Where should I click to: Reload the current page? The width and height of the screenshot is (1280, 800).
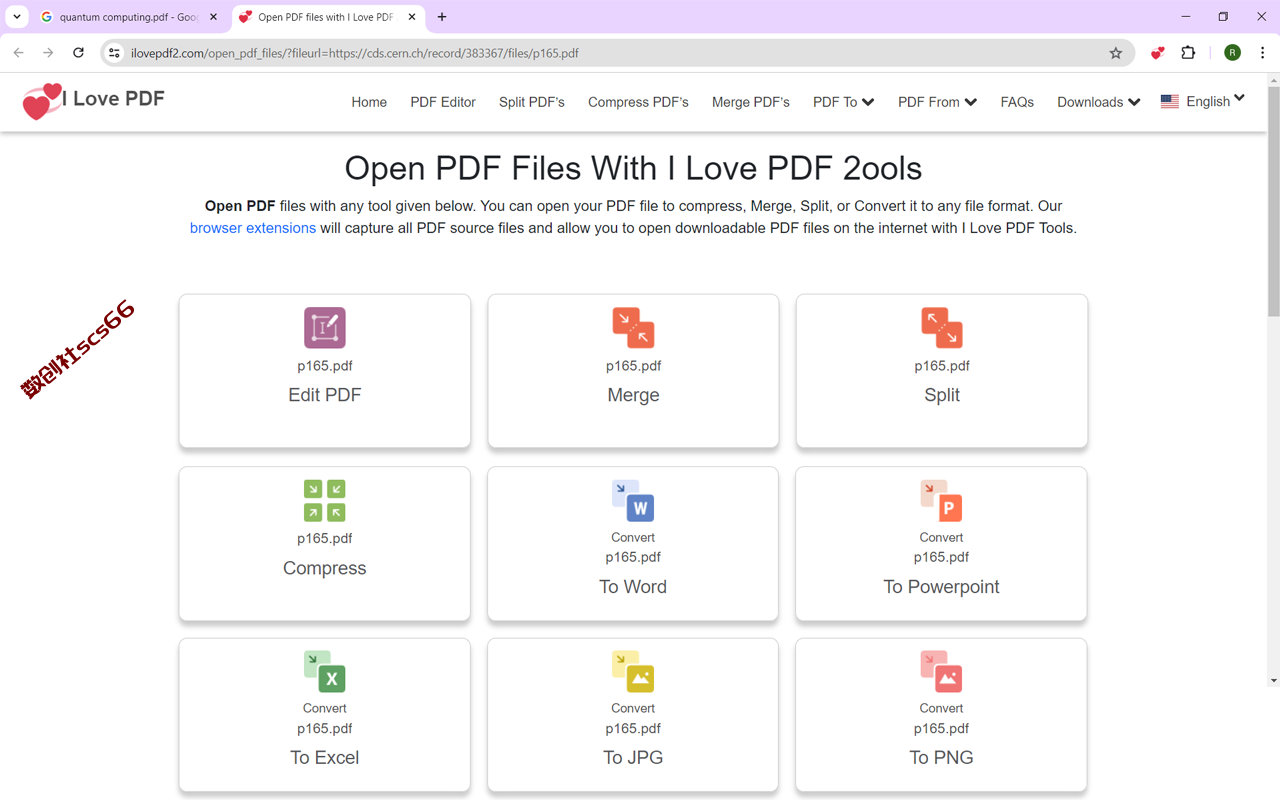(78, 53)
